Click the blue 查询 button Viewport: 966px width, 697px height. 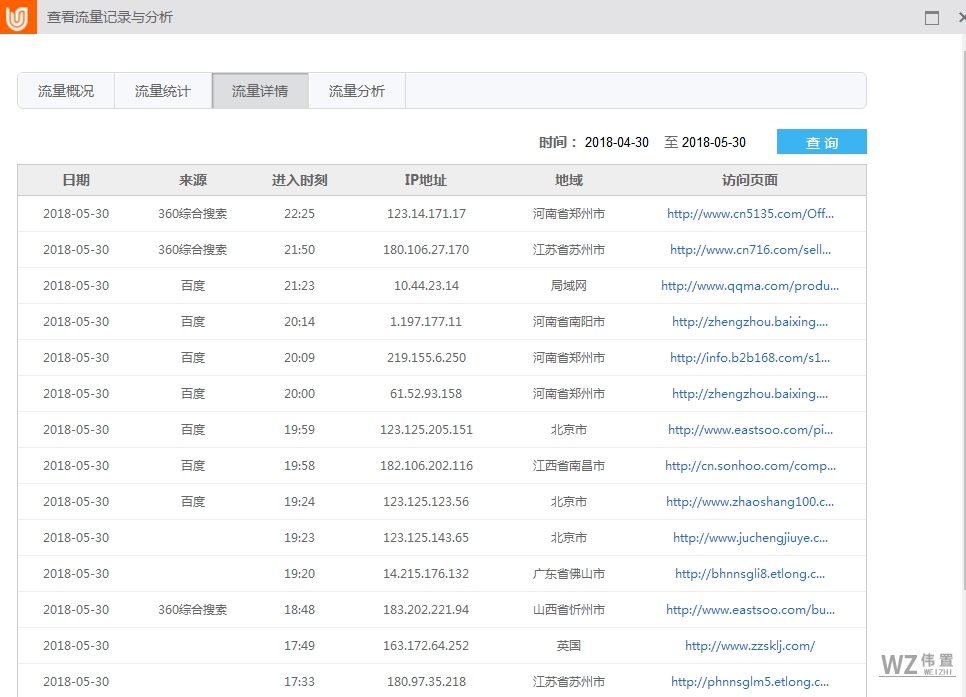pyautogui.click(x=821, y=142)
